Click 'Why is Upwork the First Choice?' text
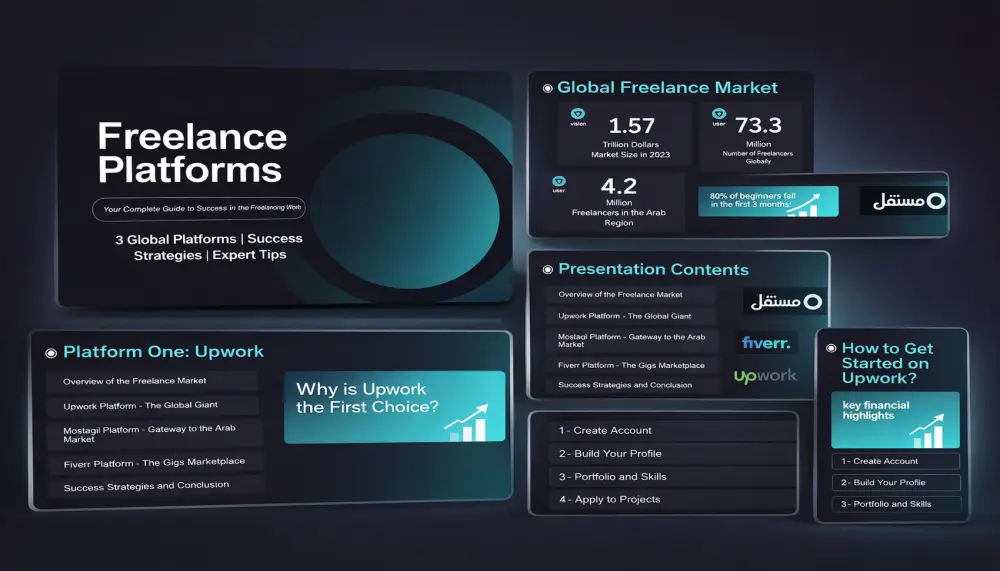Viewport: 1000px width, 571px height. pyautogui.click(x=367, y=398)
